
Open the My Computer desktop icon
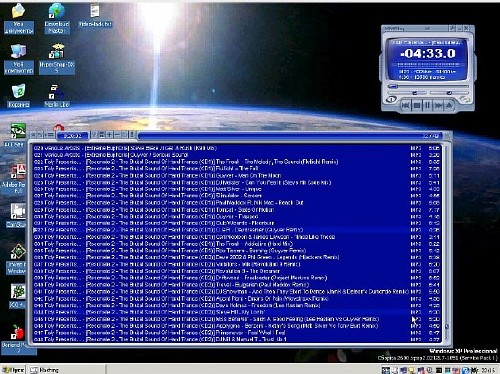(19, 59)
